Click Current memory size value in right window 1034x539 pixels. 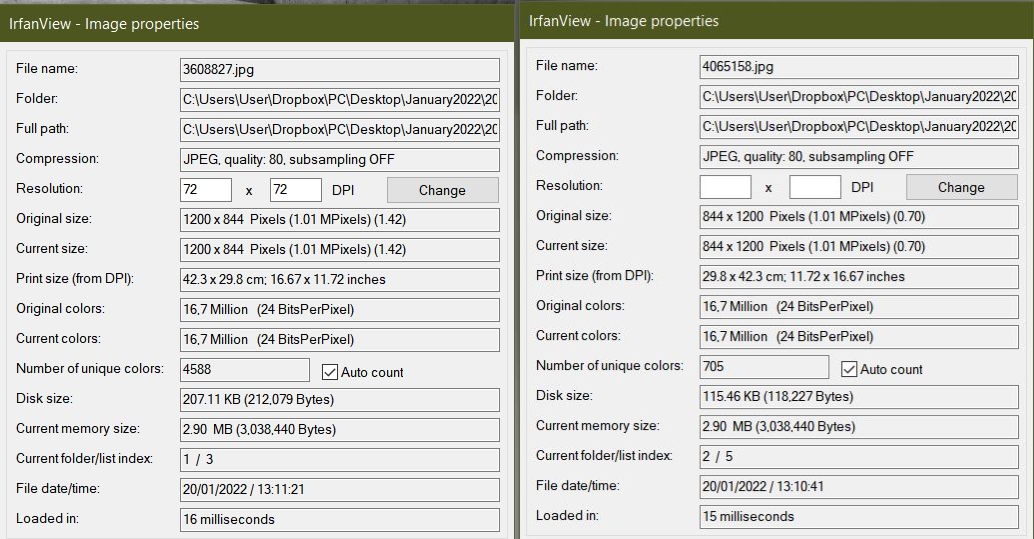pos(859,427)
